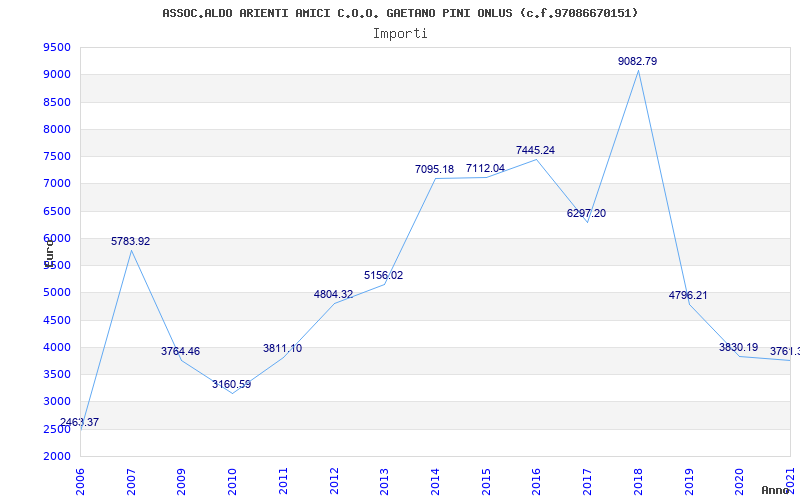Click the 2019 year axis label
Viewport: 800px width, 500px height.
pos(689,481)
